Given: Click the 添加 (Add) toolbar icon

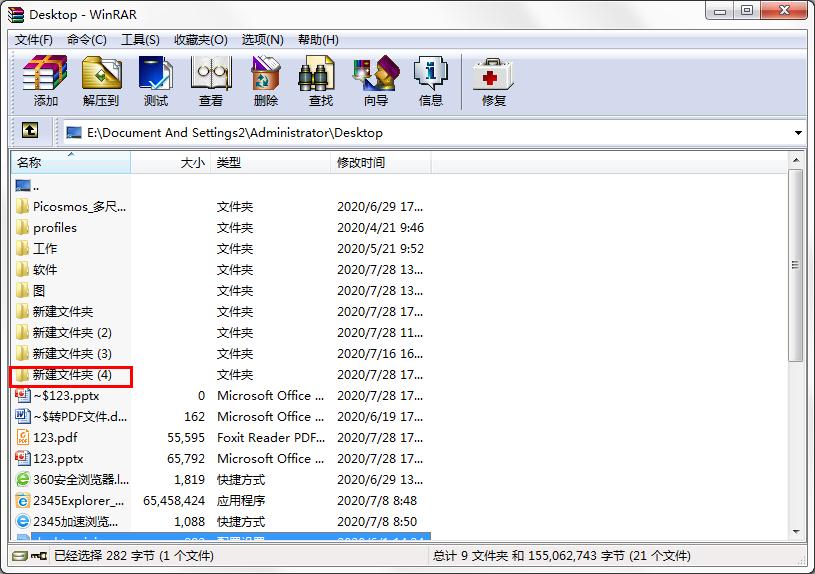Looking at the screenshot, I should [45, 73].
